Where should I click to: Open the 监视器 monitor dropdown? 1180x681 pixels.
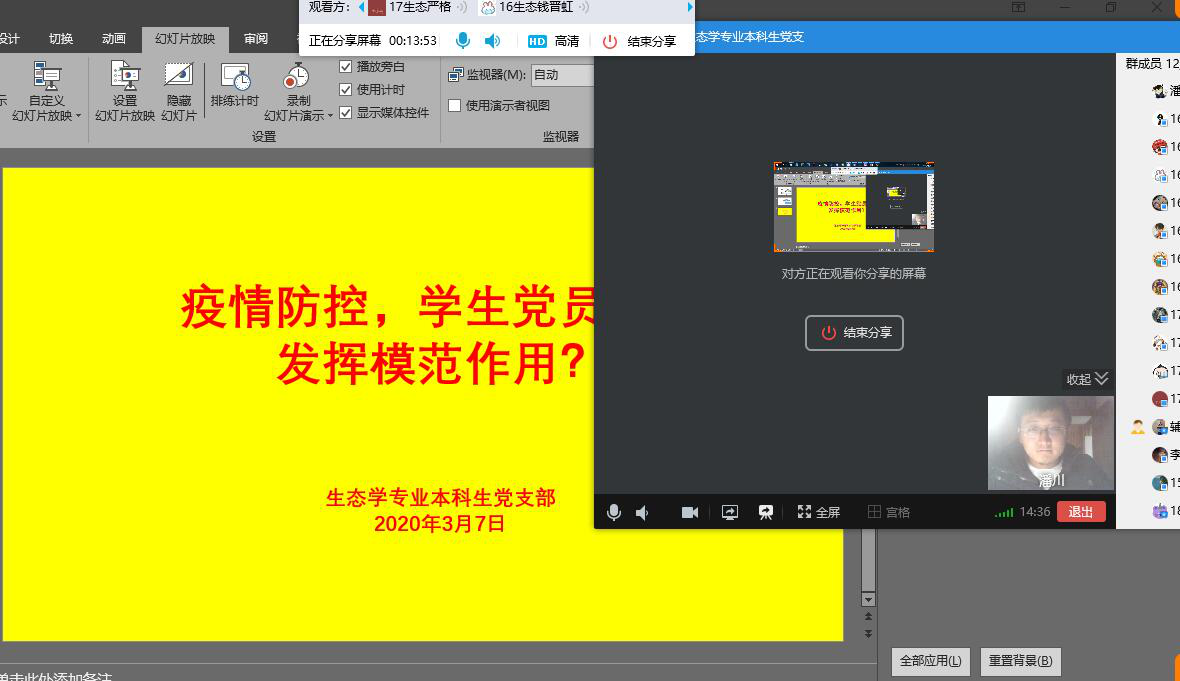562,75
